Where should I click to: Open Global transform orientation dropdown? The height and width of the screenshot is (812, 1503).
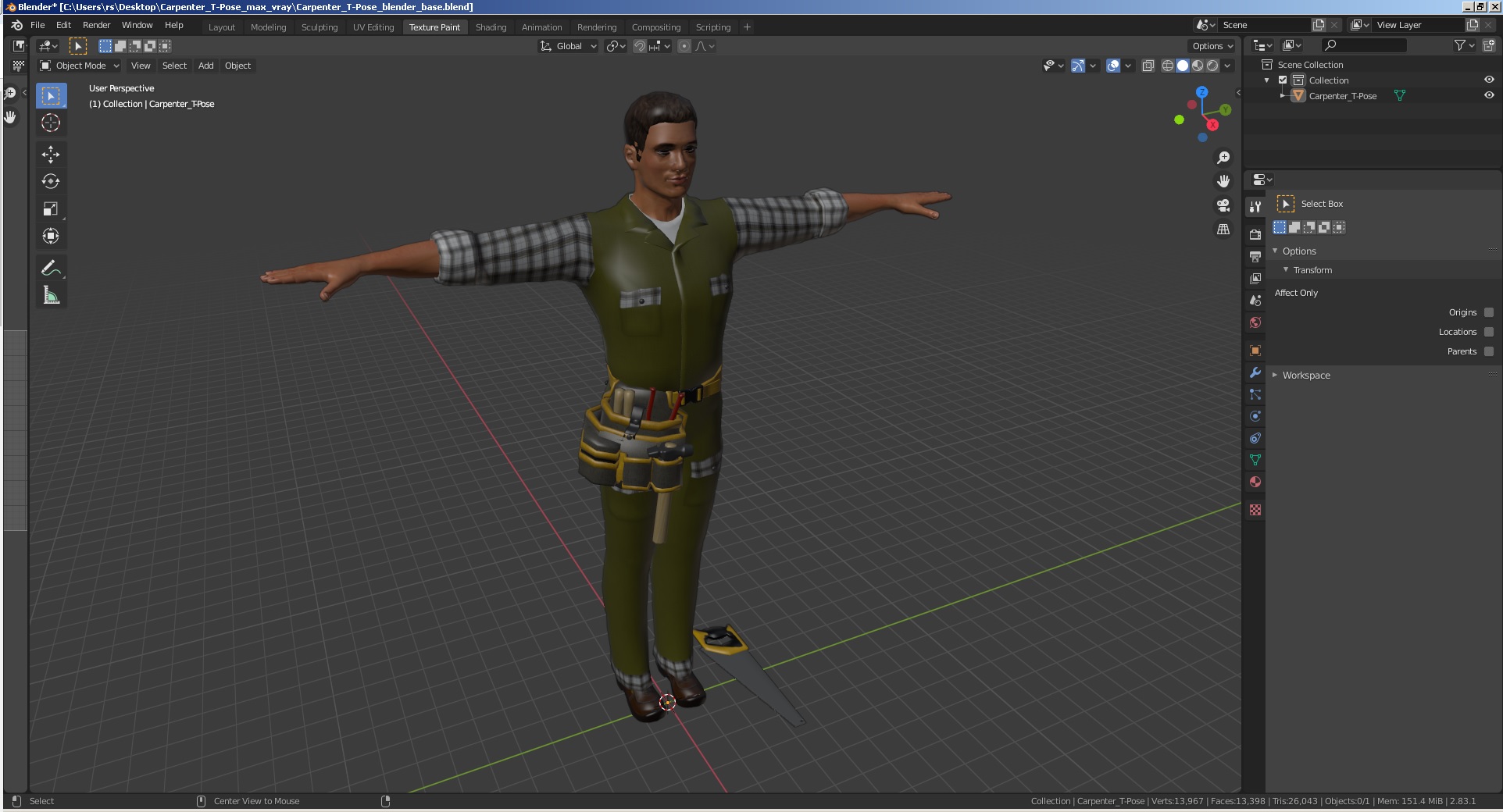coord(569,46)
